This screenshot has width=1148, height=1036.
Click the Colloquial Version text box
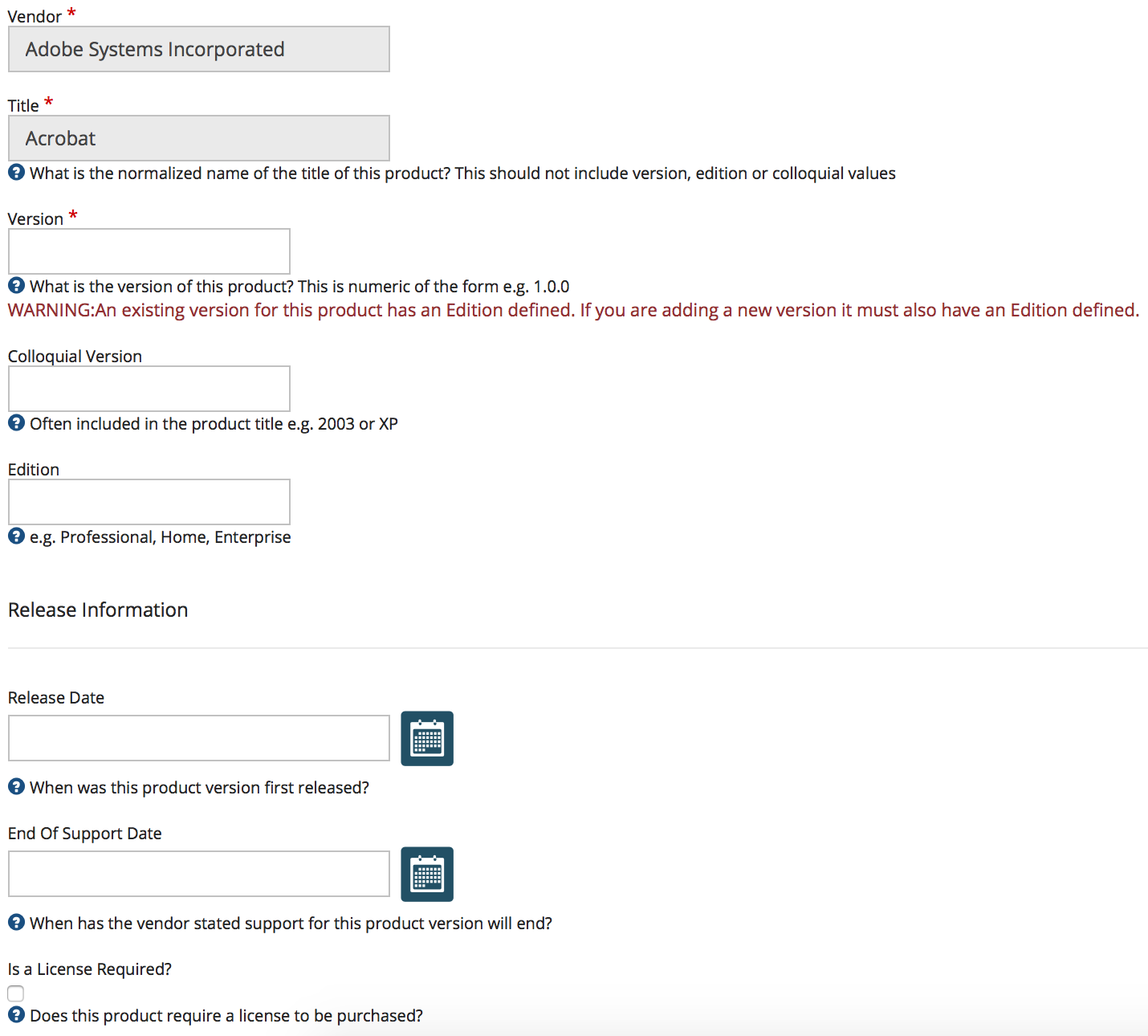(x=149, y=388)
